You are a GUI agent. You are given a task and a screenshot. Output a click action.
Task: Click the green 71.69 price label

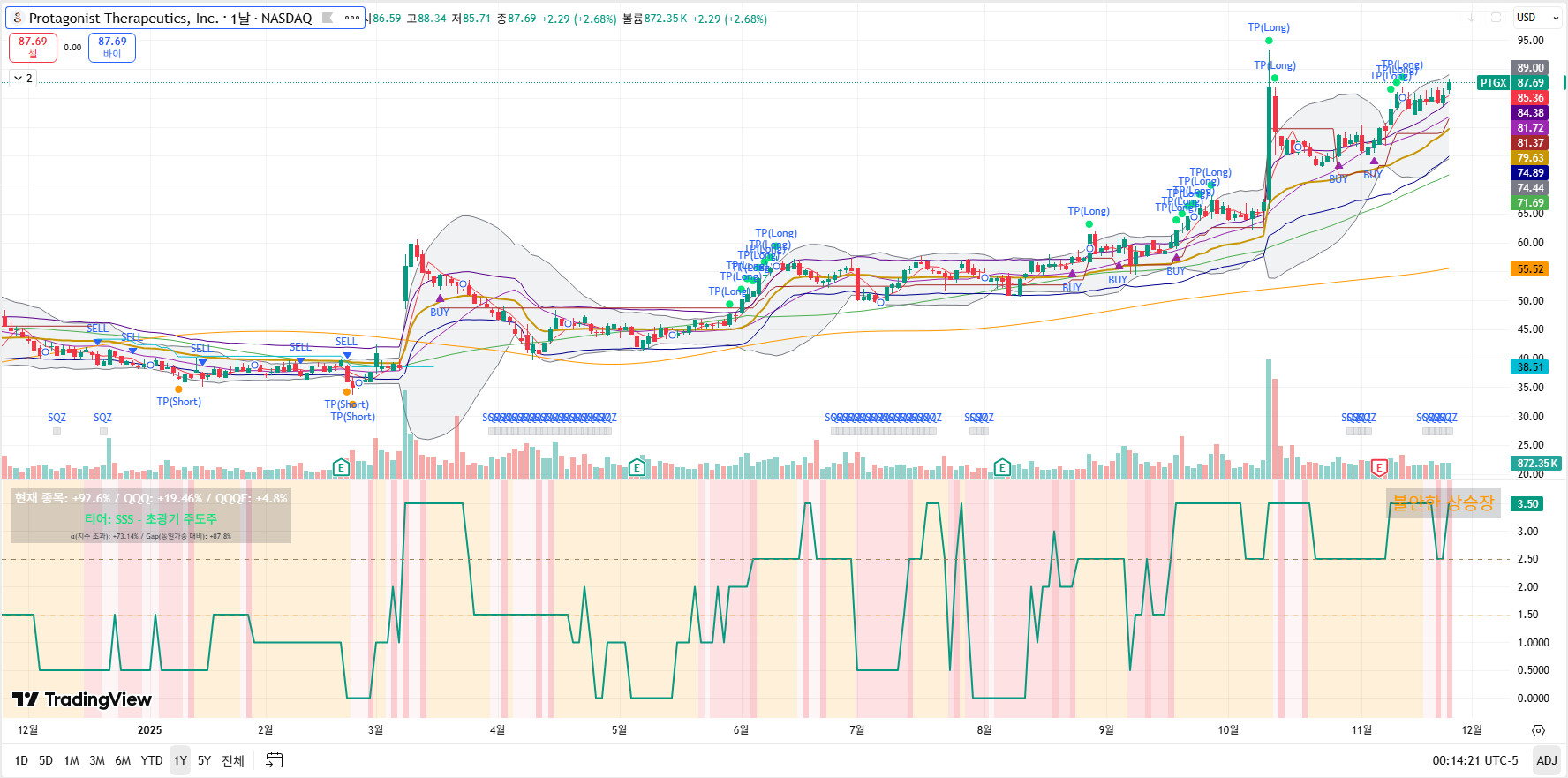pos(1530,203)
